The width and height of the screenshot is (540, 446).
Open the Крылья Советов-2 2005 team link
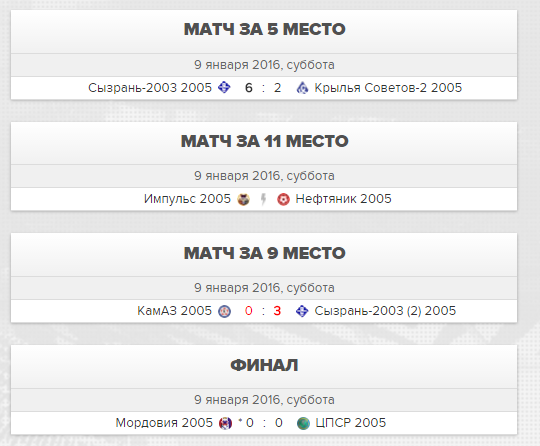coord(388,87)
